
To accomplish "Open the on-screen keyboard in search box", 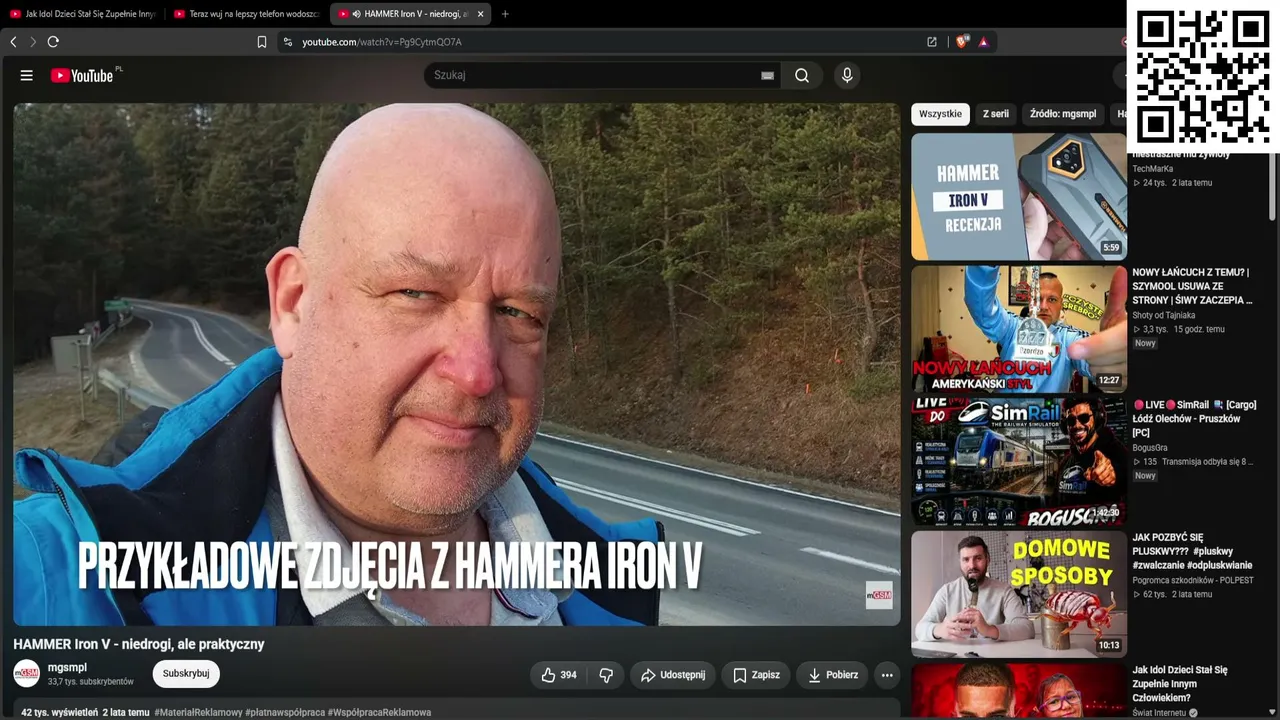I will click(x=767, y=75).
